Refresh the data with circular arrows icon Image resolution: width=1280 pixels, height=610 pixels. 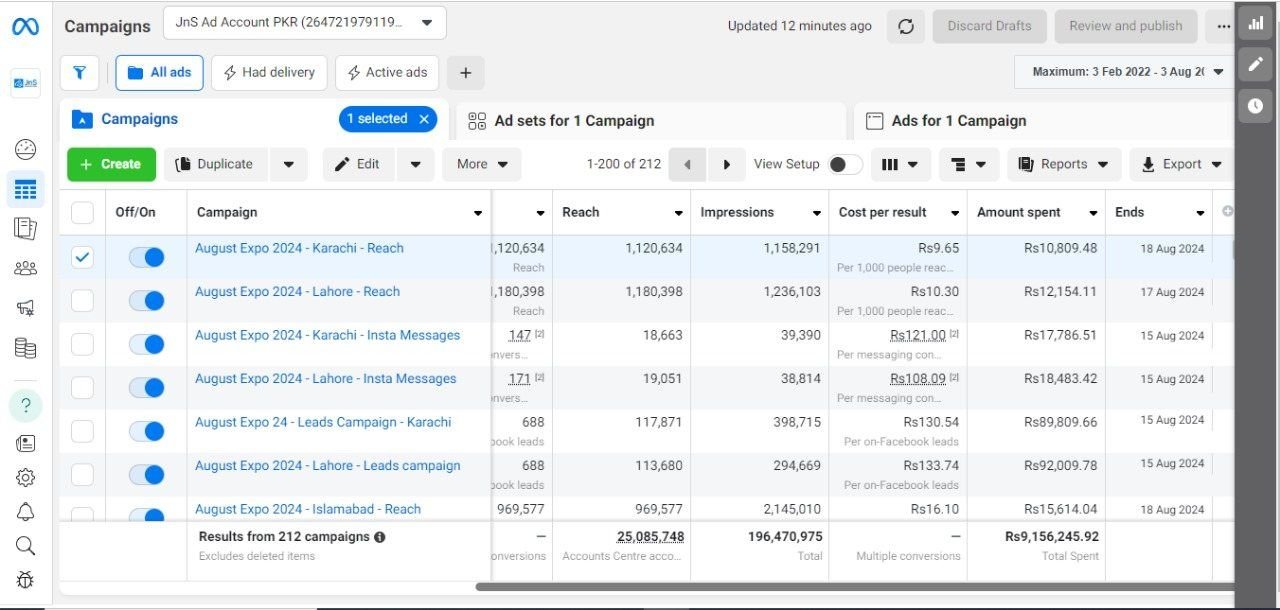(906, 27)
